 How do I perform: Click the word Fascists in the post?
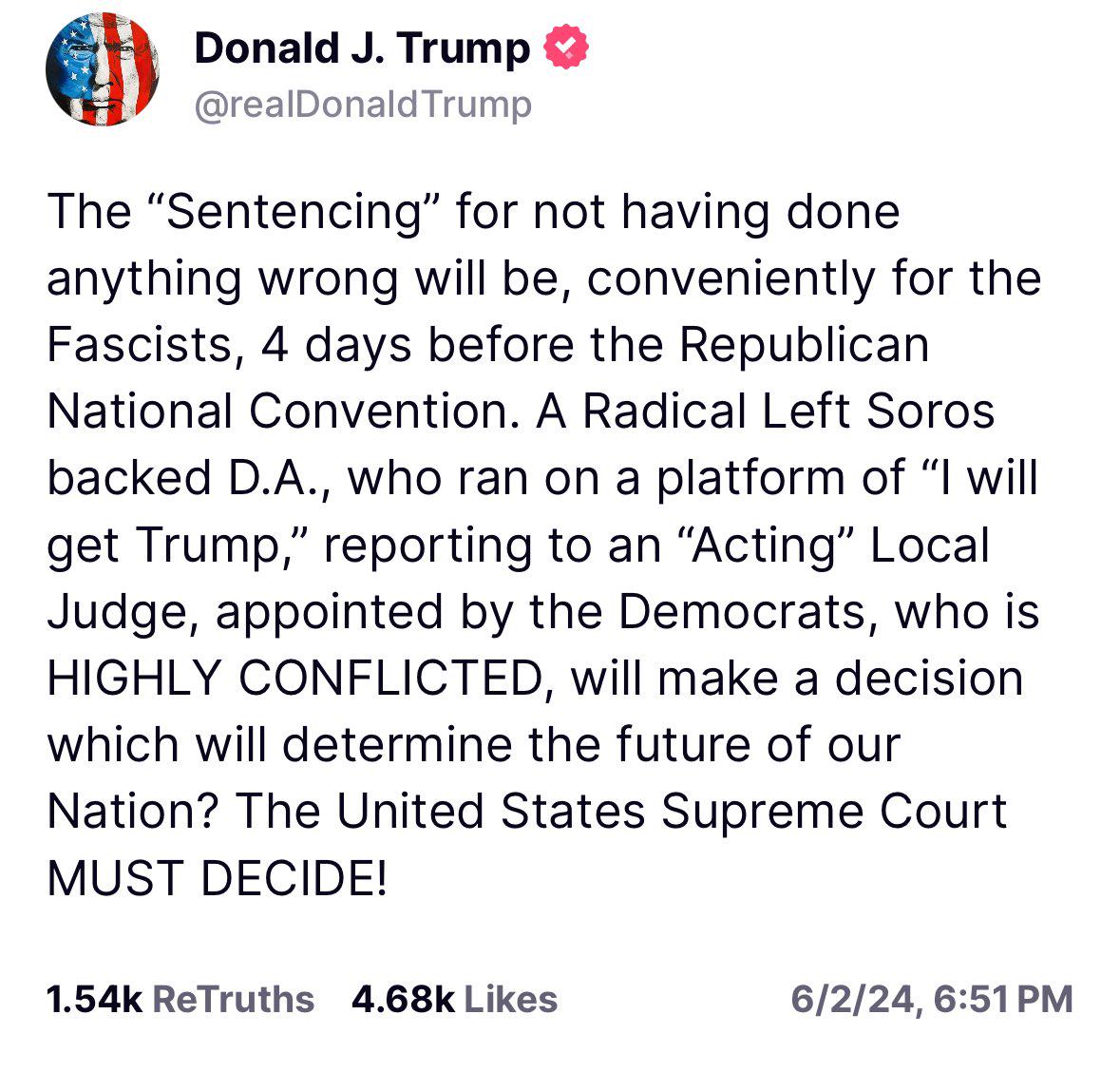(x=141, y=344)
